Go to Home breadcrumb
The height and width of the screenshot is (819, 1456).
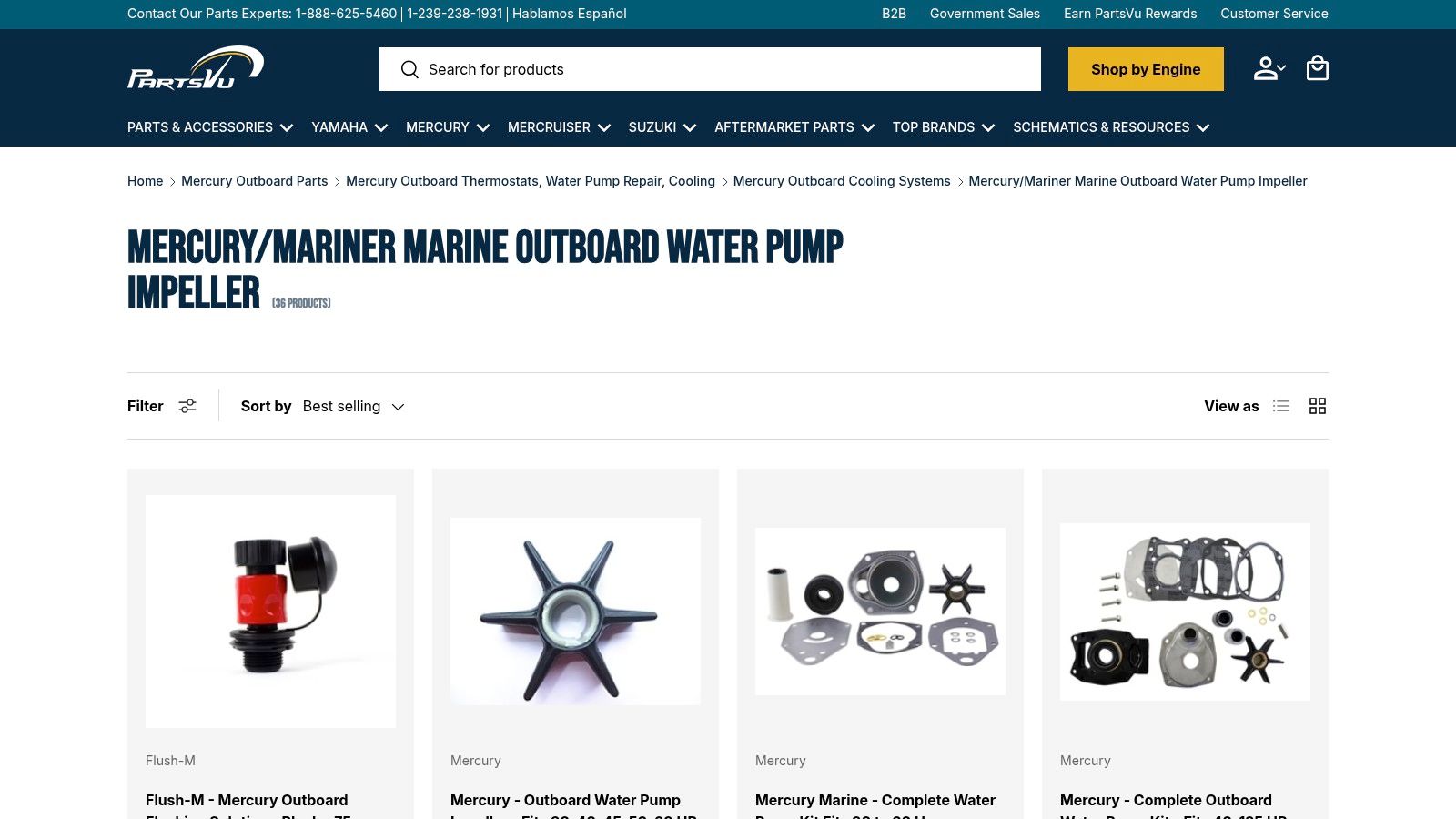[146, 181]
